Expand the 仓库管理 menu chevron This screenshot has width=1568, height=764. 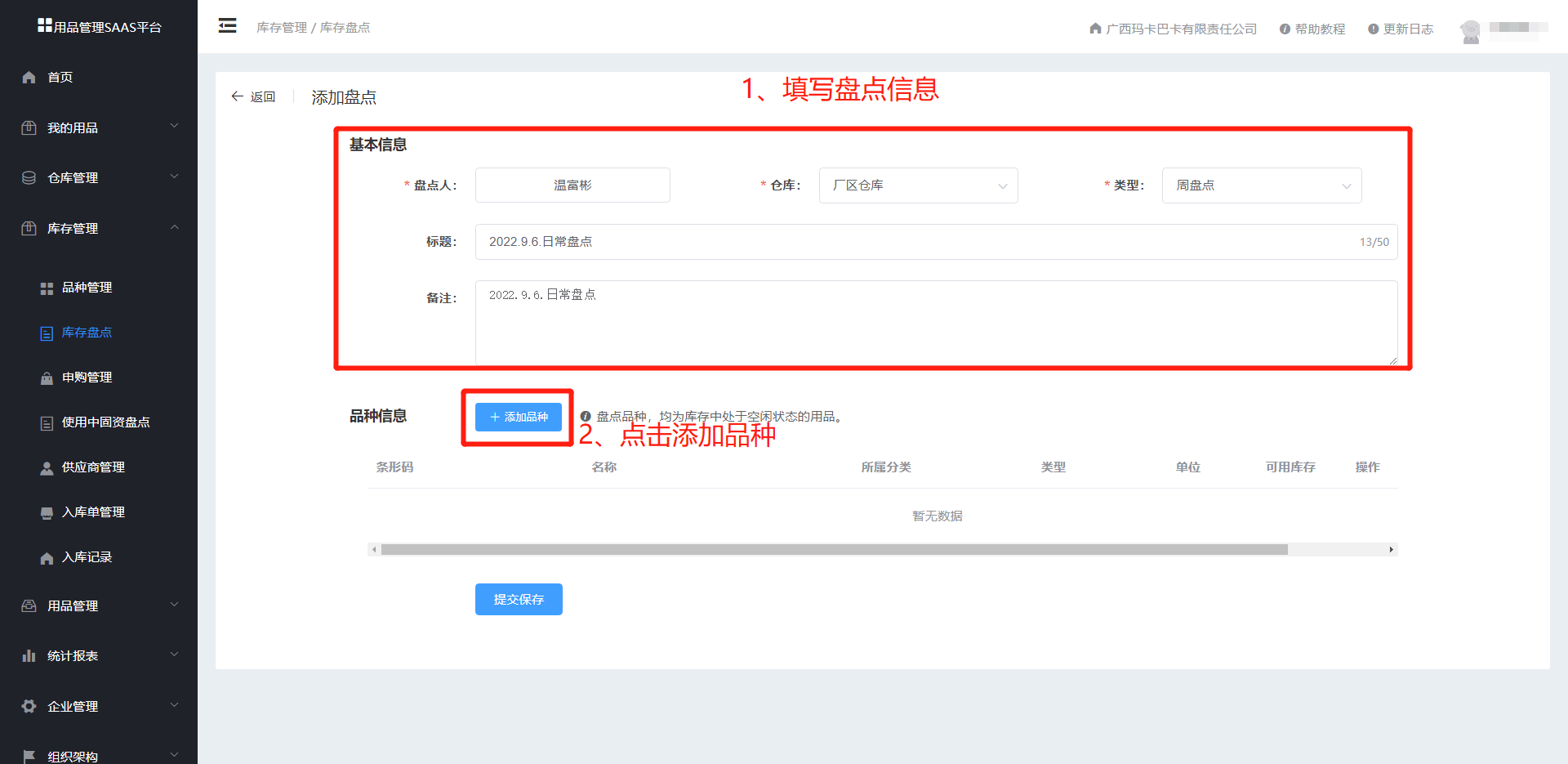174,176
